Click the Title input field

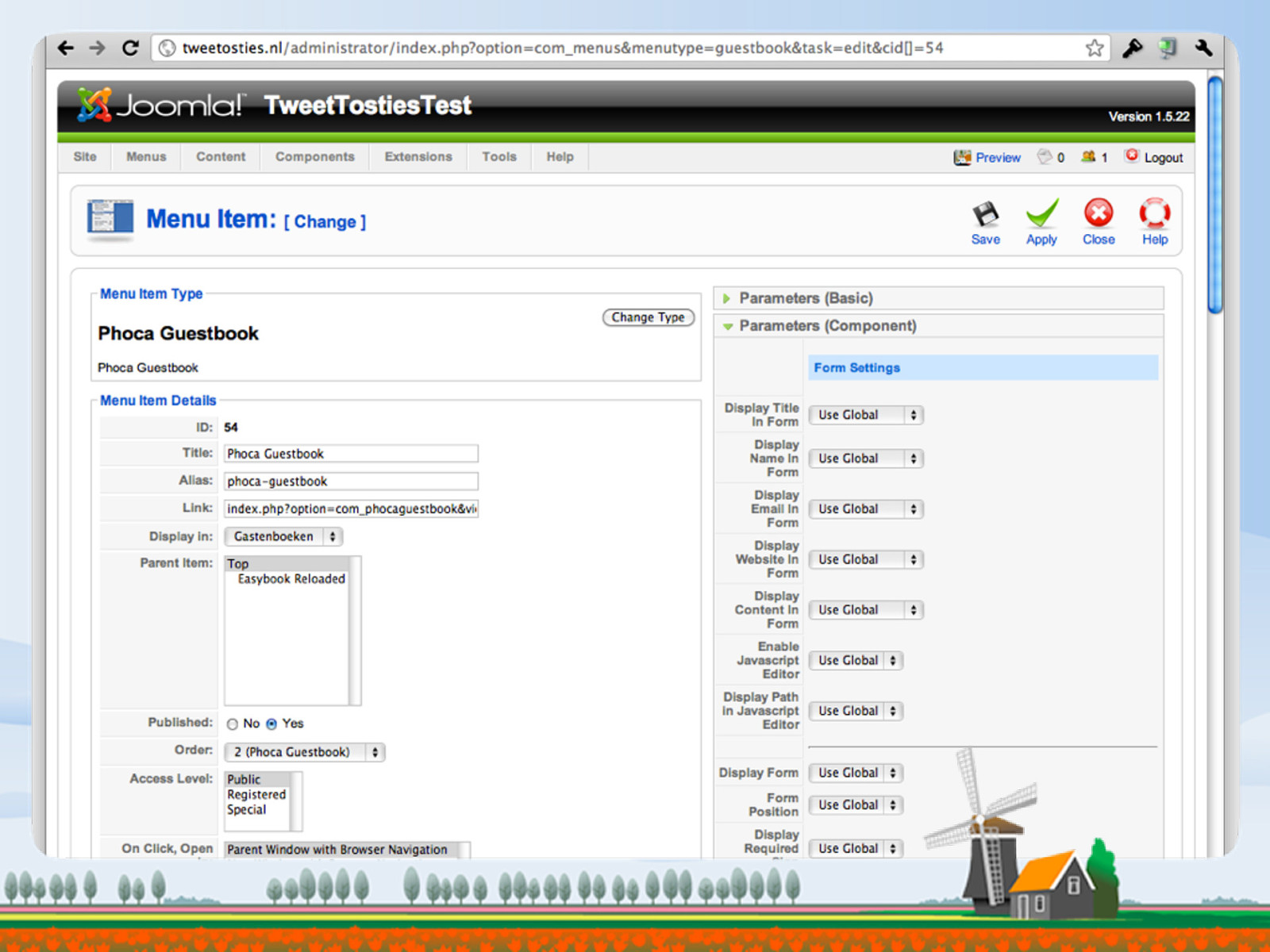[x=351, y=454]
